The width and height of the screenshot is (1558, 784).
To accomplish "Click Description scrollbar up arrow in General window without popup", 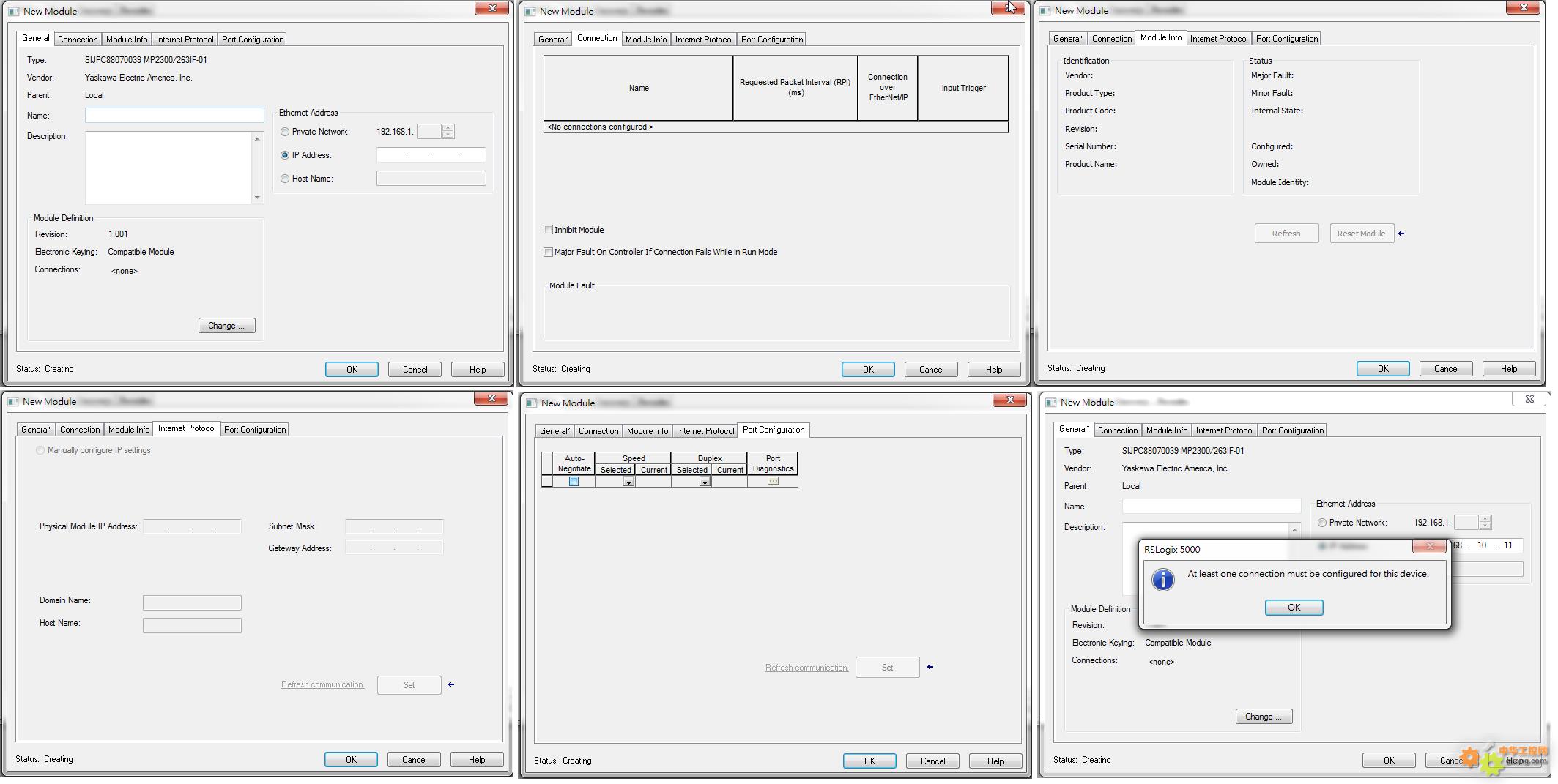I will [257, 138].
